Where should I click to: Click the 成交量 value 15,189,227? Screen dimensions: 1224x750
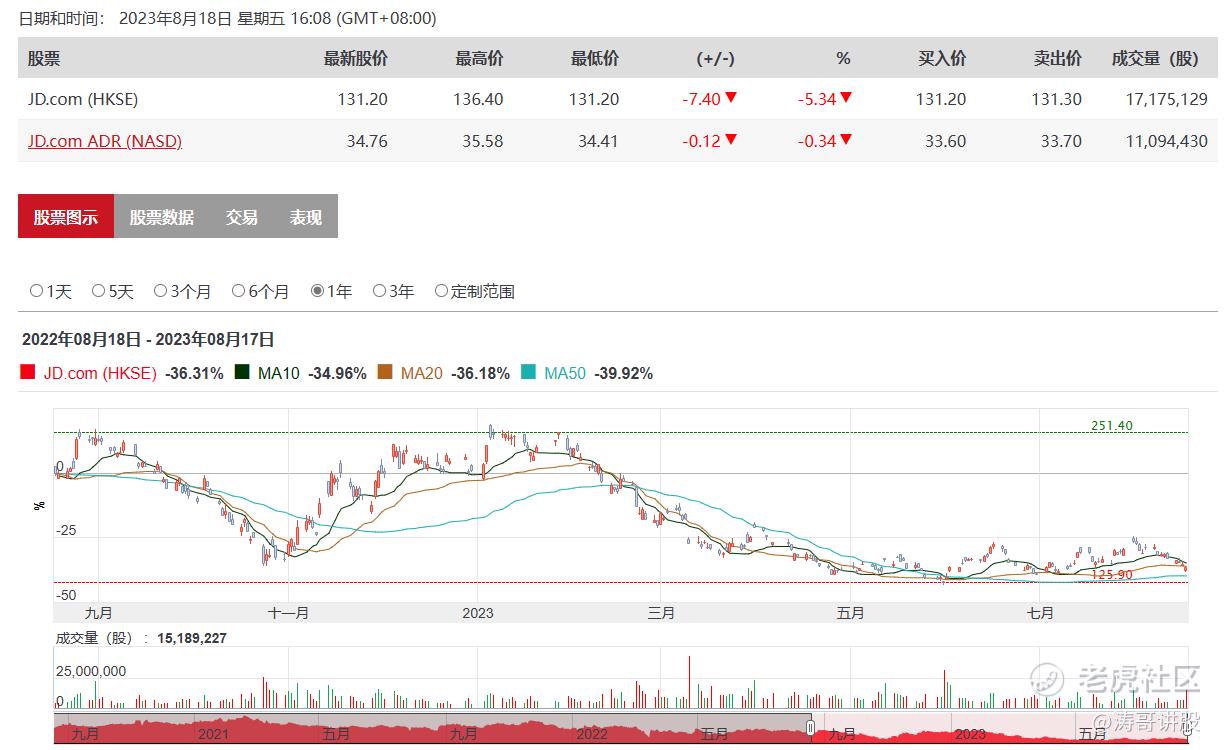191,637
